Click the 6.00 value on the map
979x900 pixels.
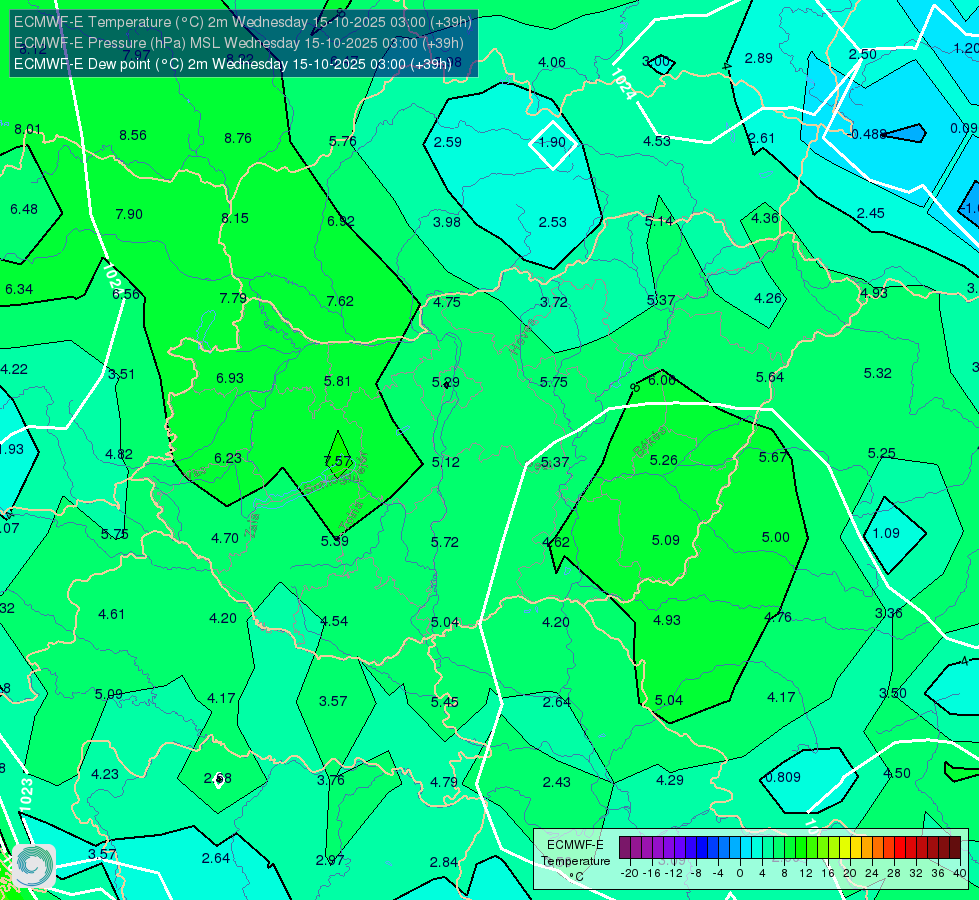pyautogui.click(x=661, y=380)
